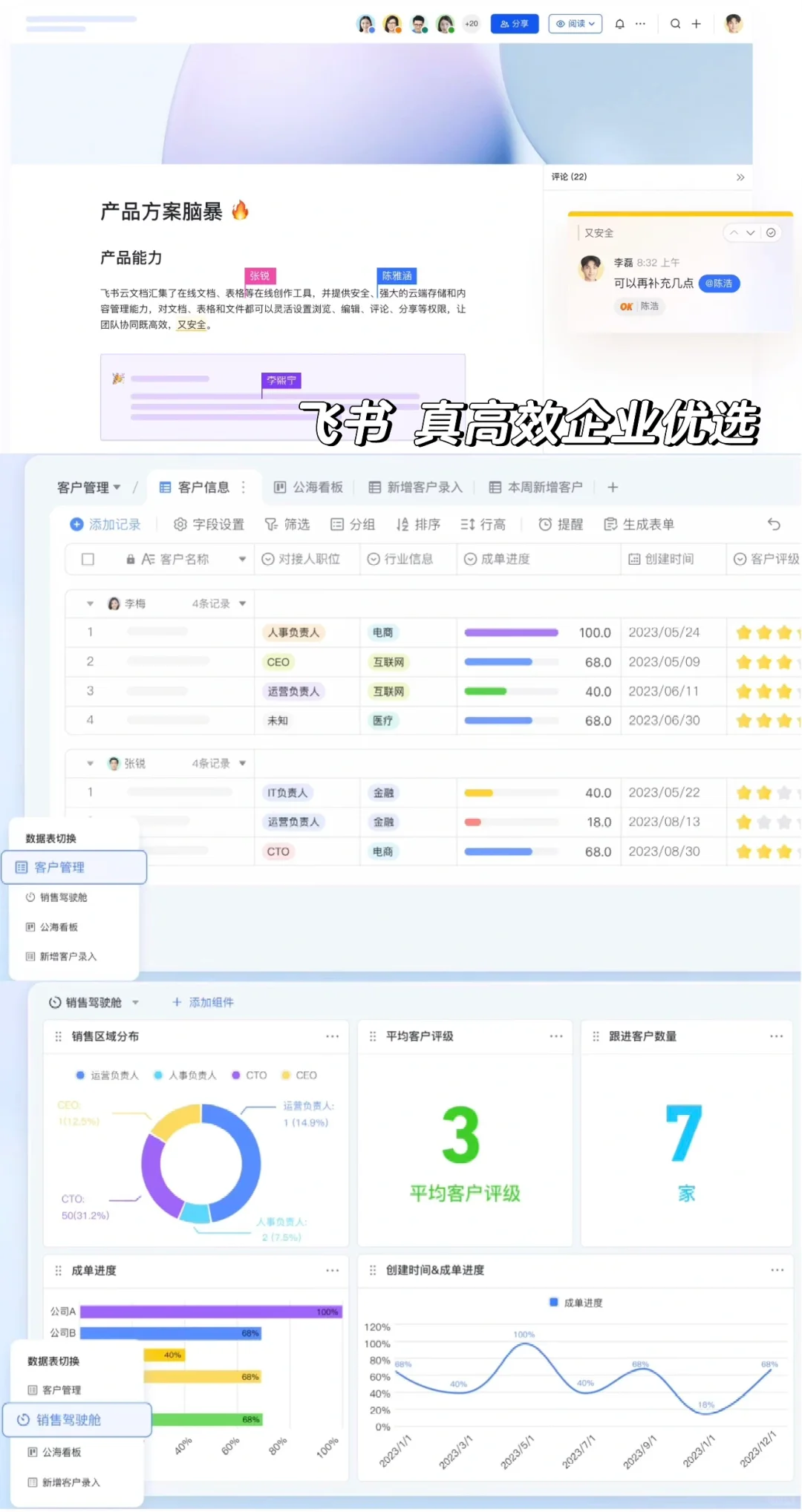Switch to the 本周新增客户 tab
Screen dimensions: 802x1512
coord(535,487)
